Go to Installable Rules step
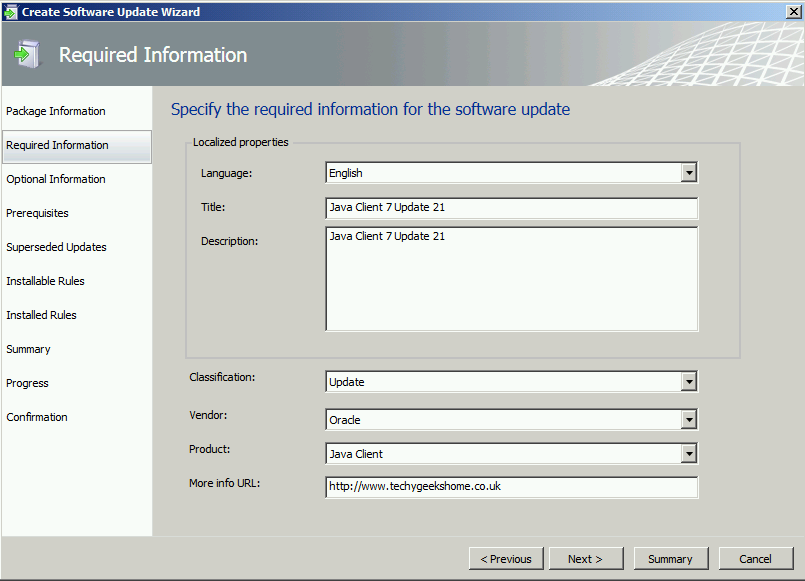805x581 pixels. (x=45, y=281)
